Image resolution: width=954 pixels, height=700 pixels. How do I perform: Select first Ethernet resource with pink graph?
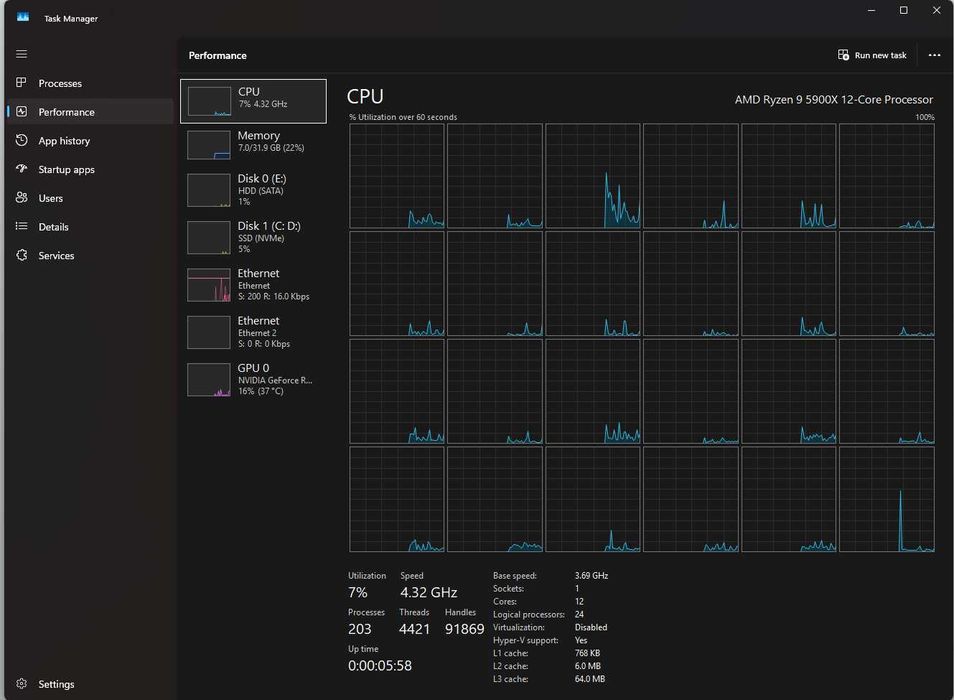(x=253, y=285)
